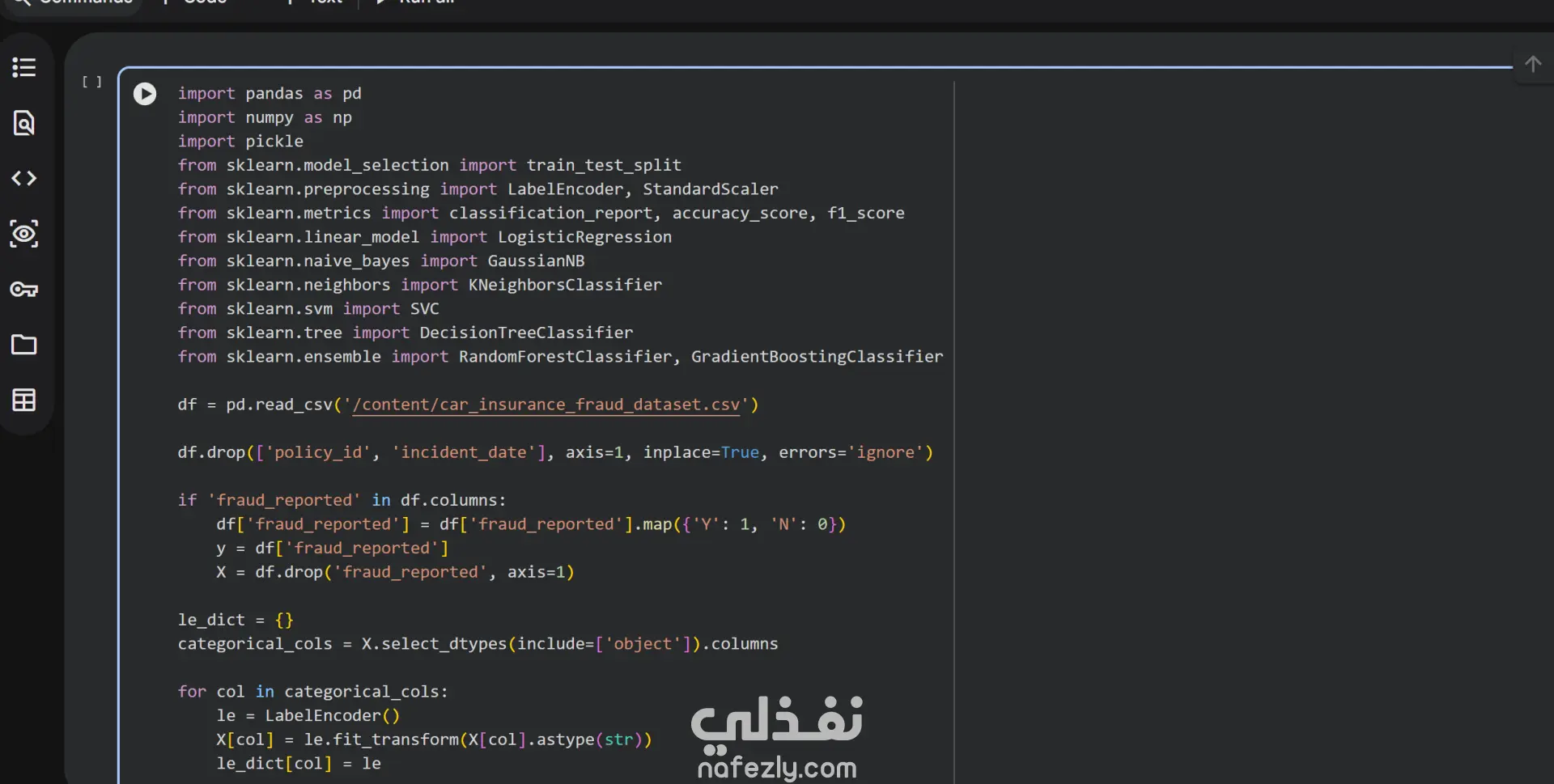This screenshot has width=1554, height=784.
Task: Click the text 'train_test_split'
Action: (x=604, y=165)
